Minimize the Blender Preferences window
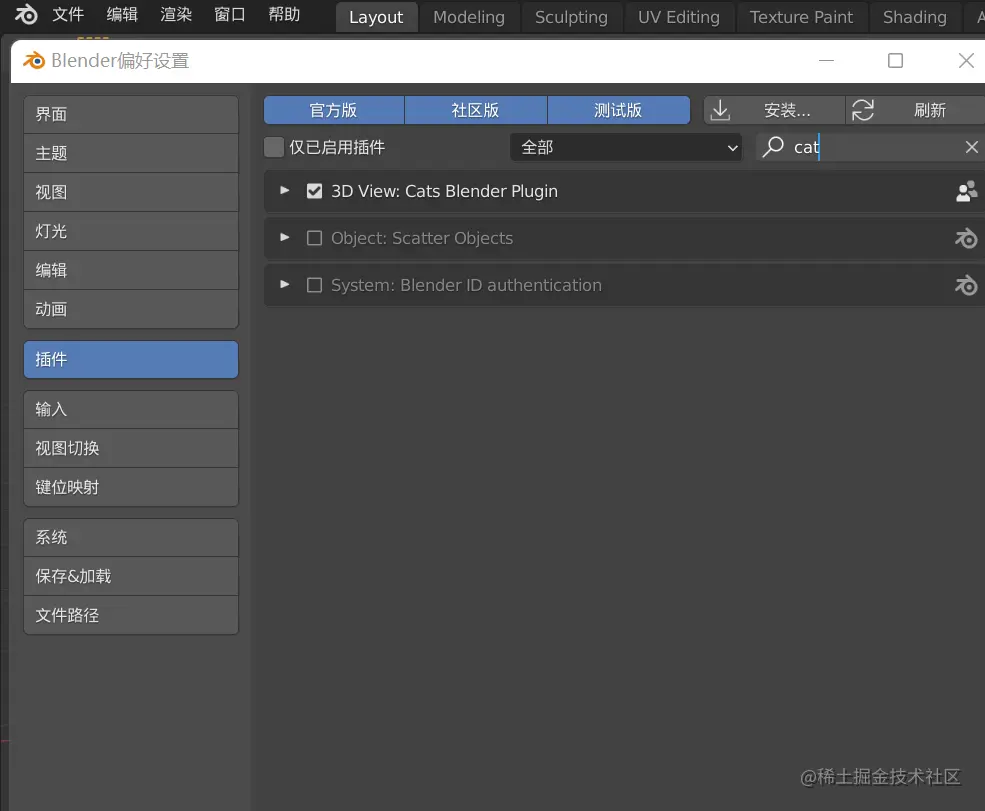The width and height of the screenshot is (985, 811). 826,60
